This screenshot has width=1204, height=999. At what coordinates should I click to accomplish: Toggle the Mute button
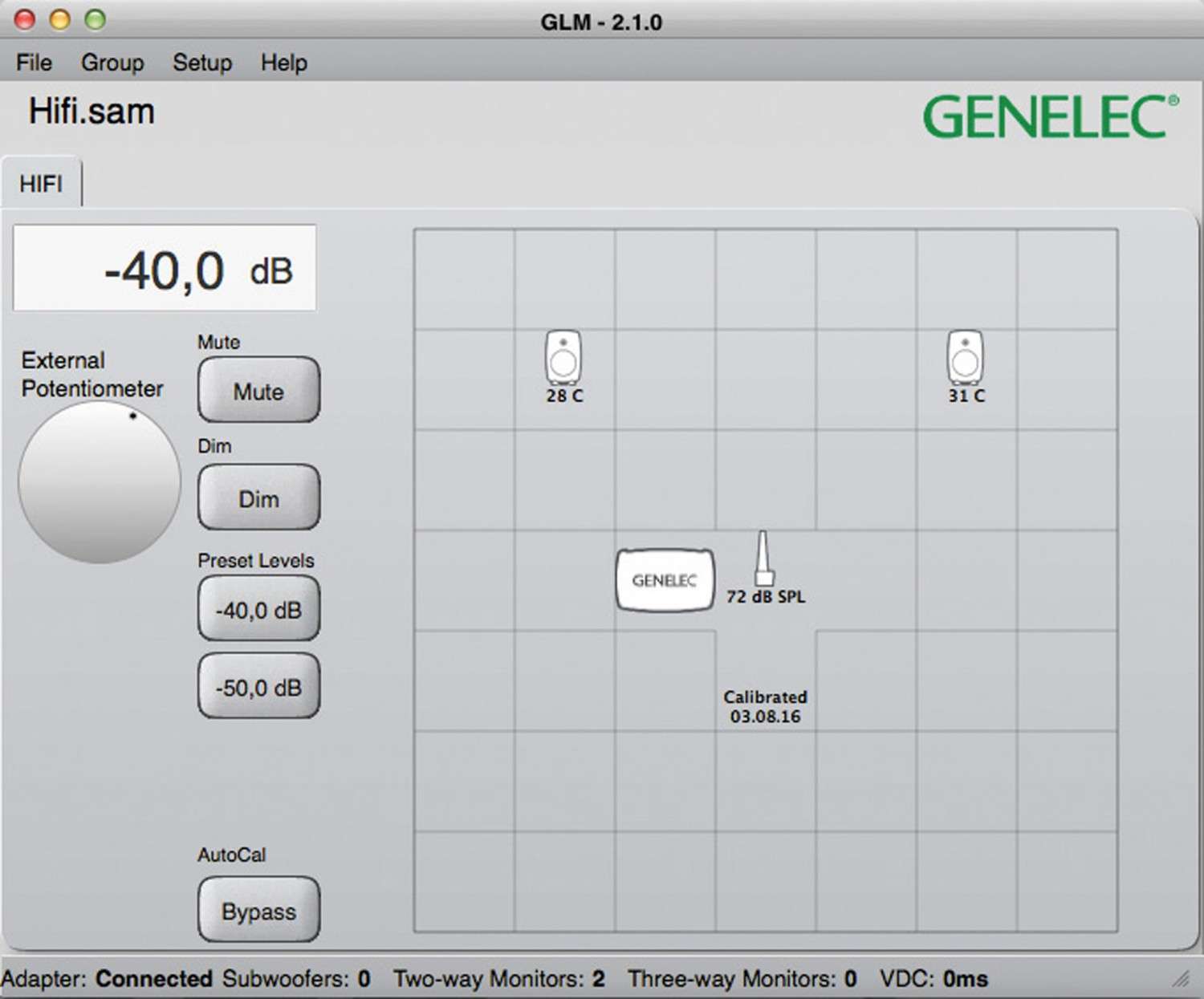tap(258, 391)
